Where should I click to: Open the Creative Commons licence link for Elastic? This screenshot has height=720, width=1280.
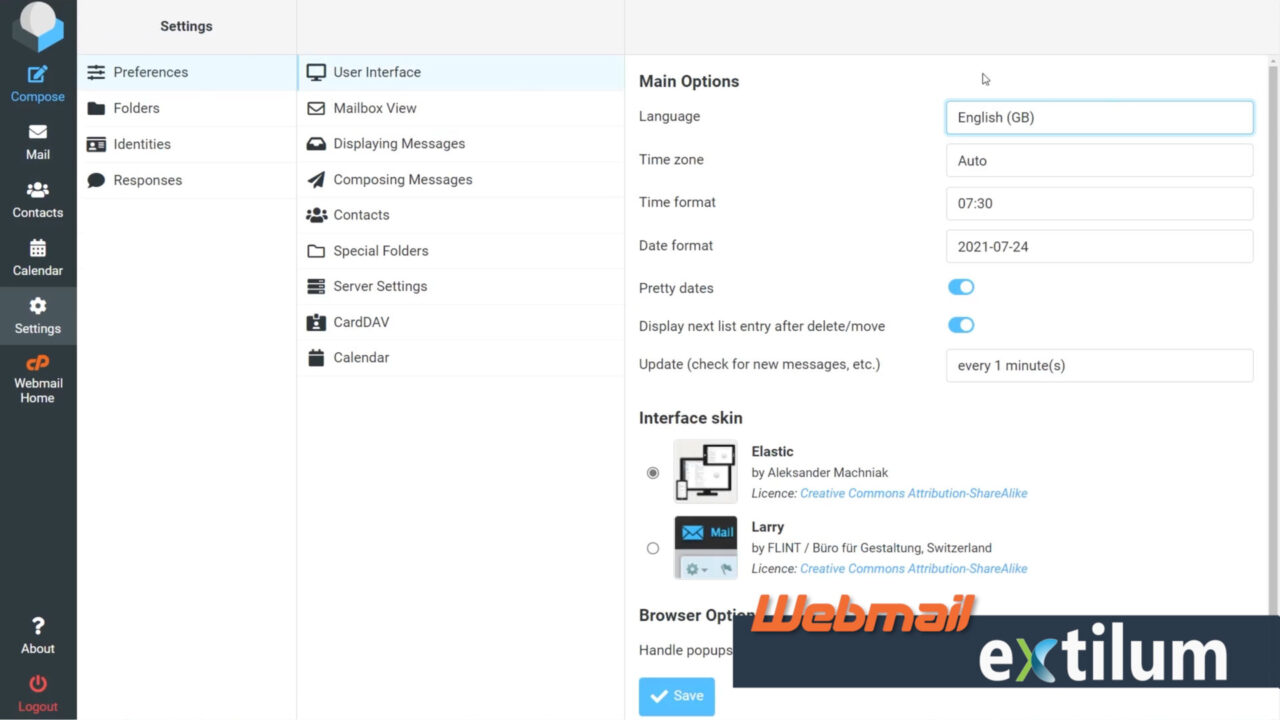913,493
